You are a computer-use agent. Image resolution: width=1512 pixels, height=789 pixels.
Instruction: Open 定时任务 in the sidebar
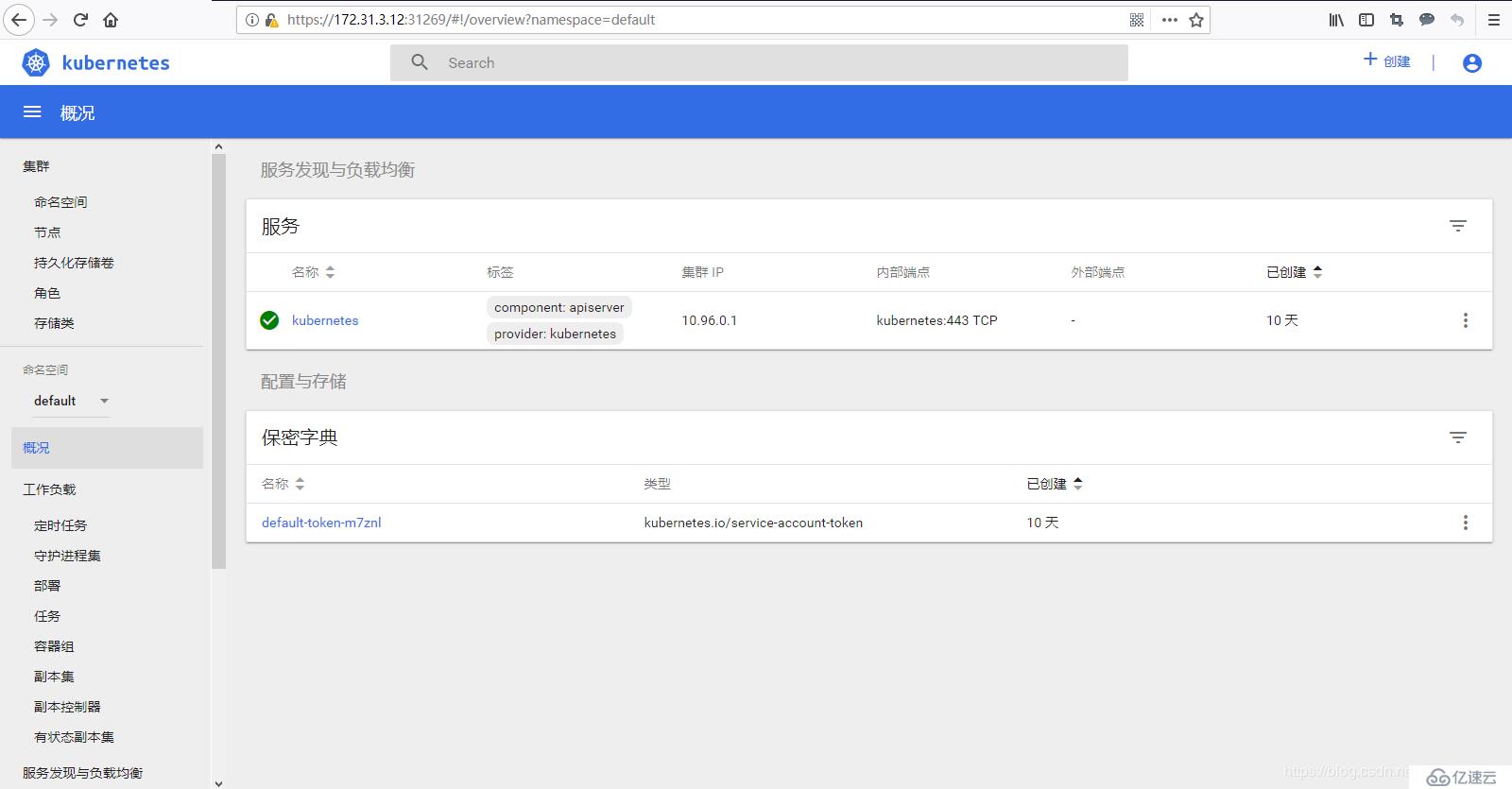click(60, 525)
